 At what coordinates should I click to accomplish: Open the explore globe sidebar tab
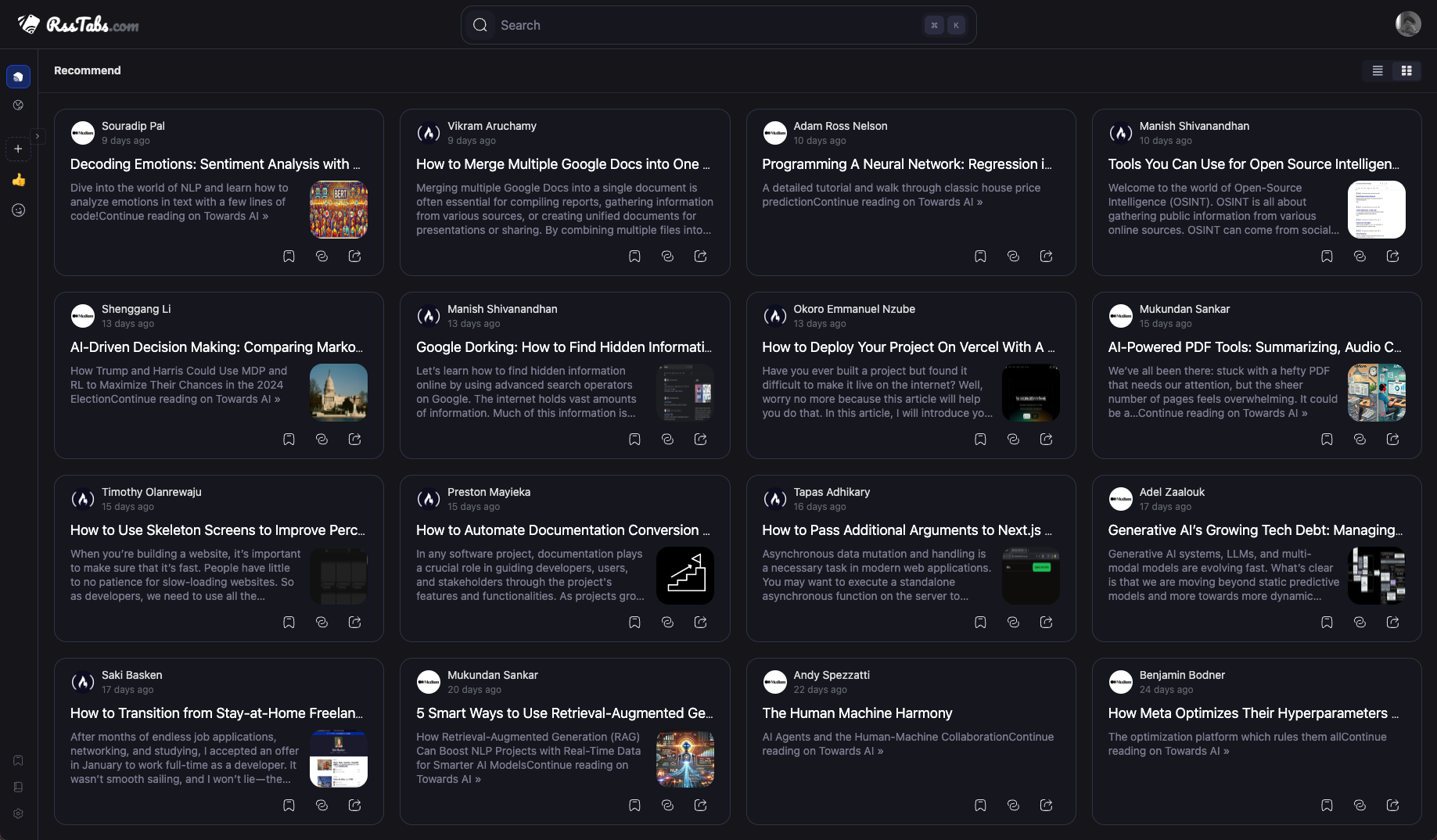click(x=18, y=105)
